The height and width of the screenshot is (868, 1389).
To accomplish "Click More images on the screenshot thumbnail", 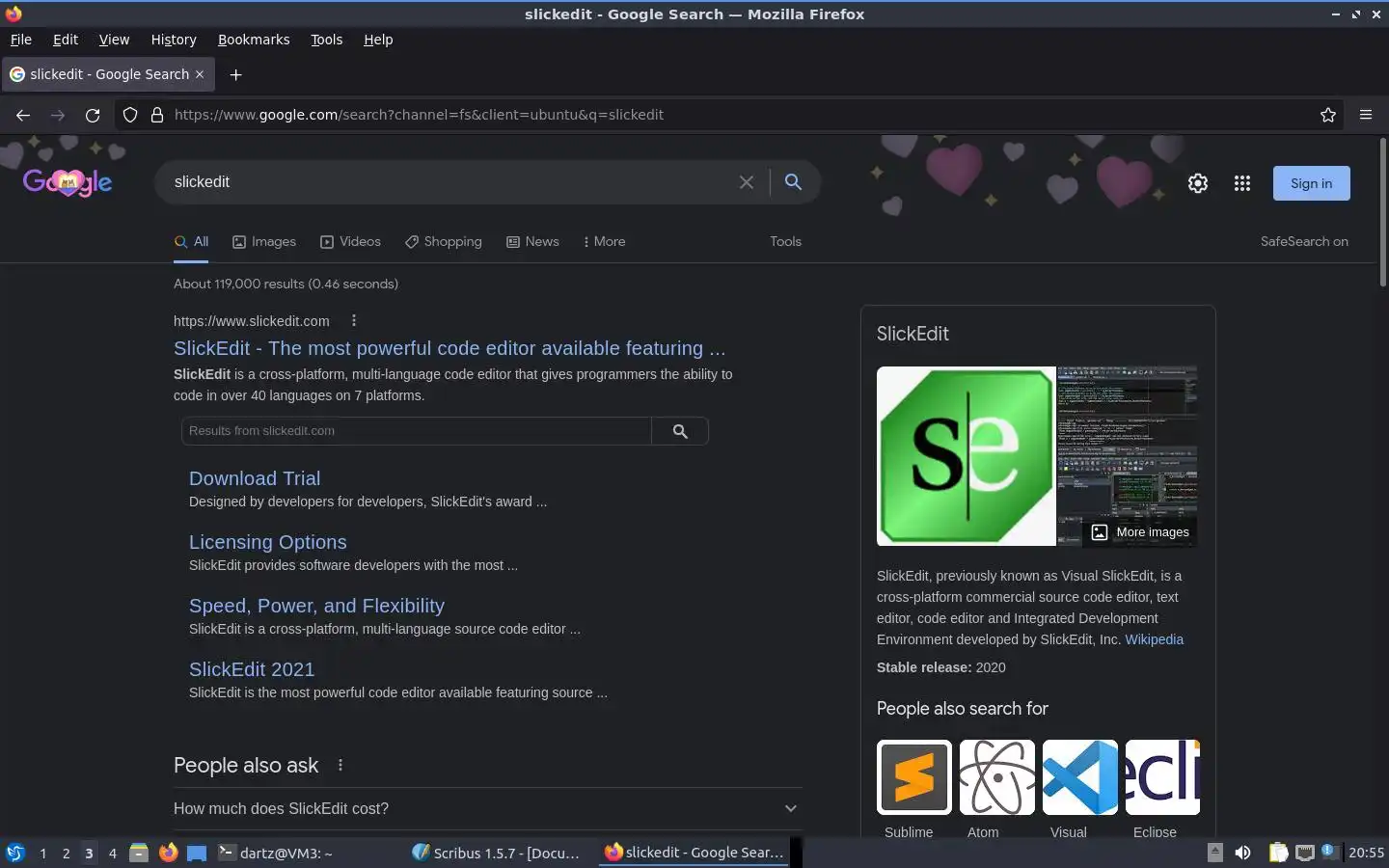I will click(x=1140, y=532).
